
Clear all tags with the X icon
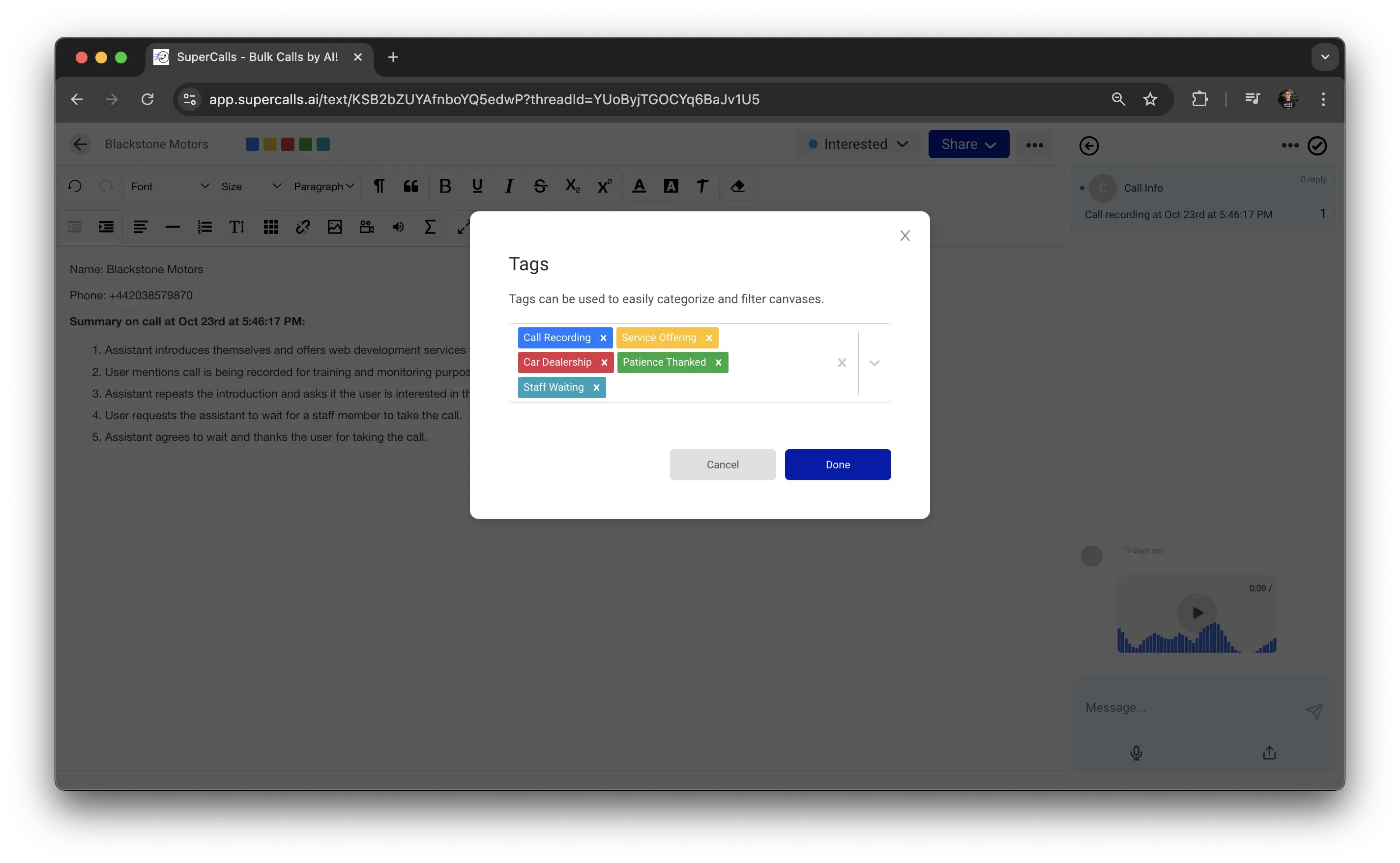tap(841, 363)
